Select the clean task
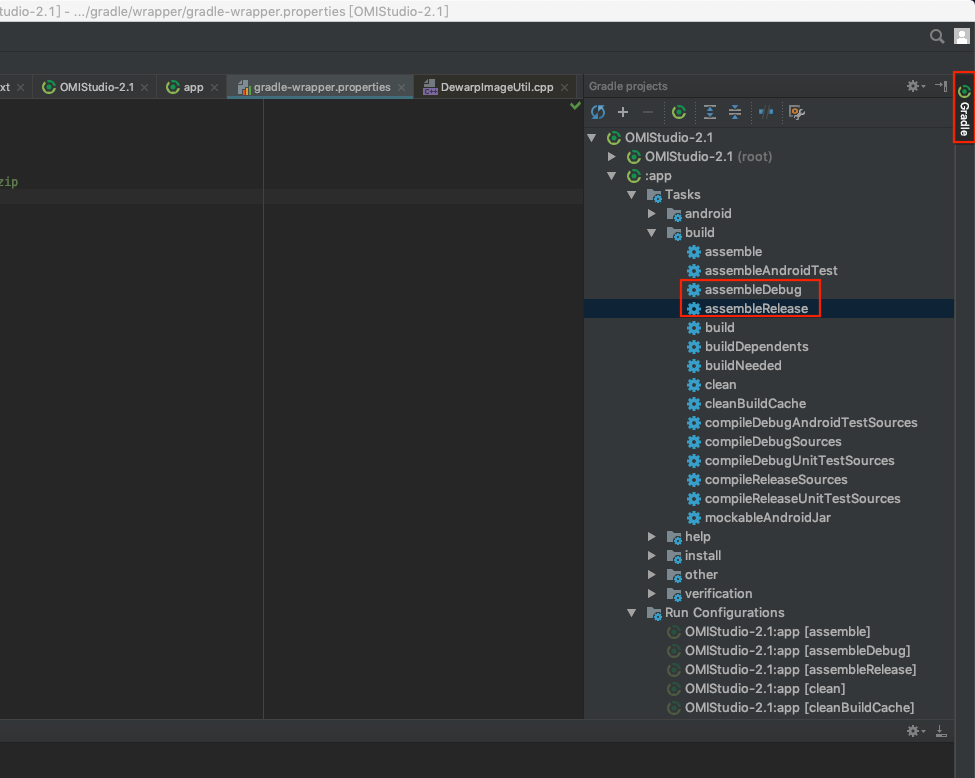The height and width of the screenshot is (778, 975). click(711, 385)
